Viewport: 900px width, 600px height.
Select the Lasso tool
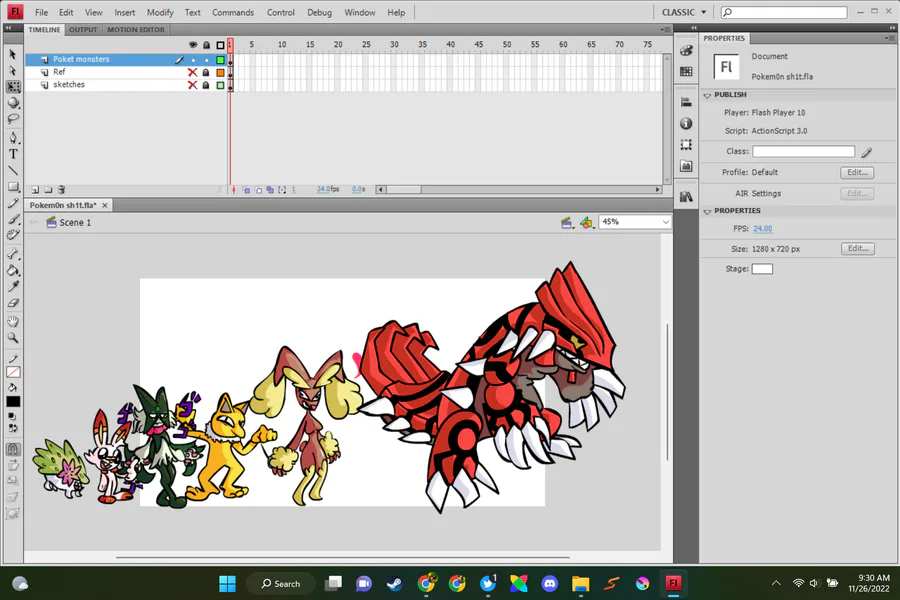pos(13,119)
